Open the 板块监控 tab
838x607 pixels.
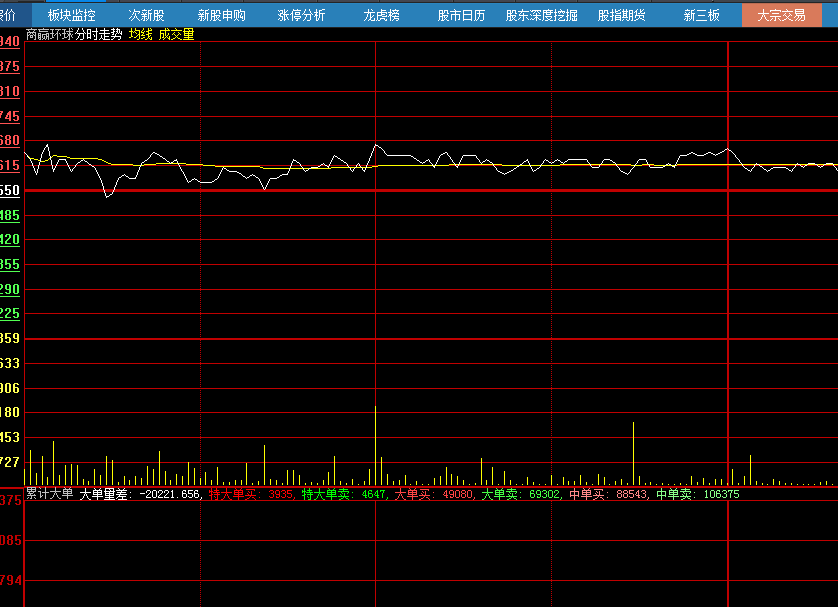click(72, 15)
